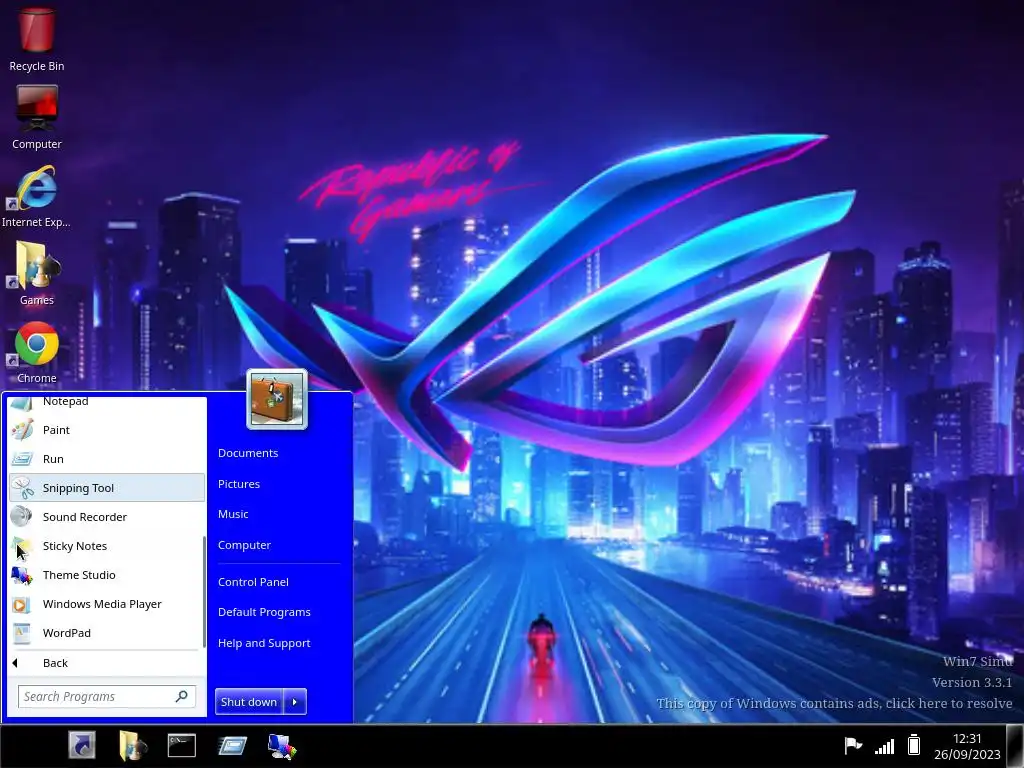The width and height of the screenshot is (1024, 768).
Task: Click the Theme Studio icon
Action: (x=22, y=575)
